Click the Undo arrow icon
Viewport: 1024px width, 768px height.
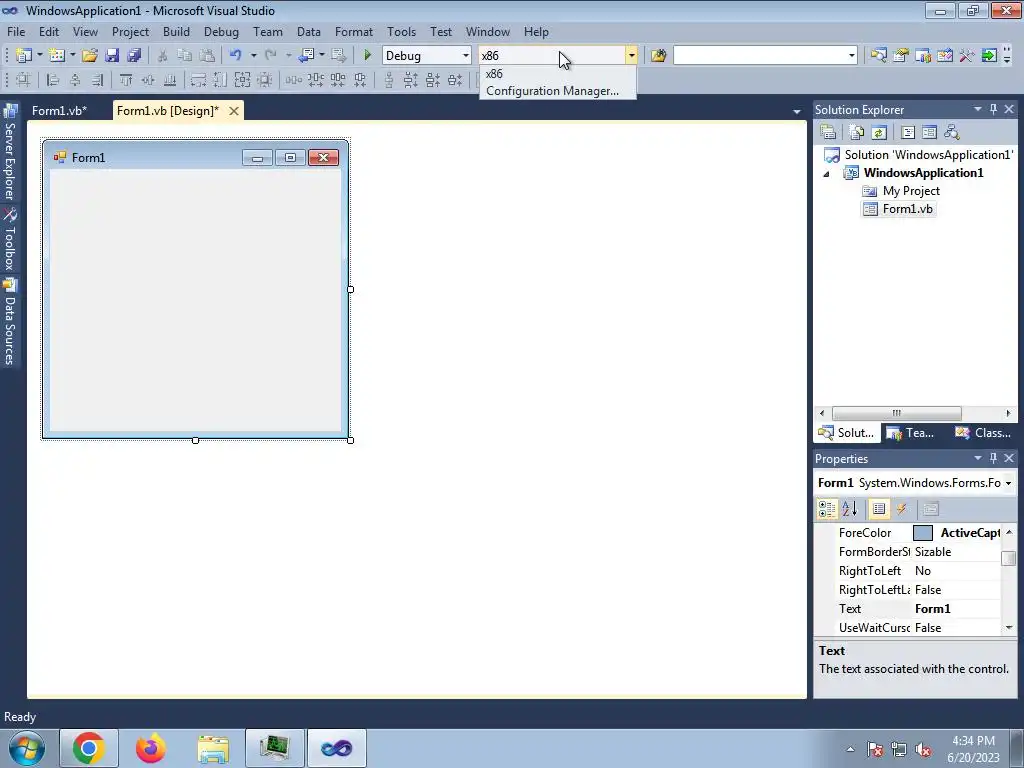pyautogui.click(x=236, y=56)
